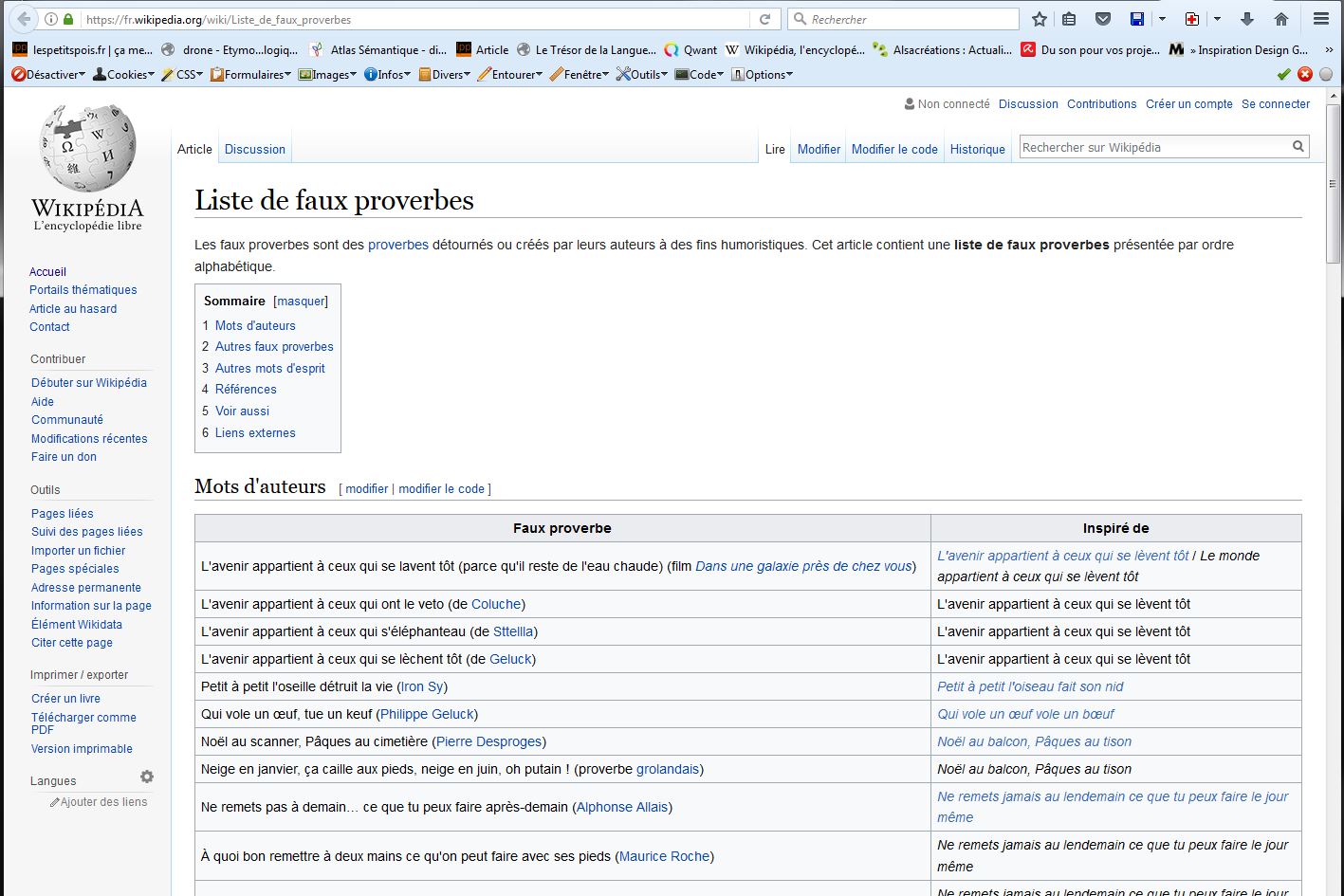Click the page reload icon
This screenshot has height=896, width=1344.
(x=764, y=19)
